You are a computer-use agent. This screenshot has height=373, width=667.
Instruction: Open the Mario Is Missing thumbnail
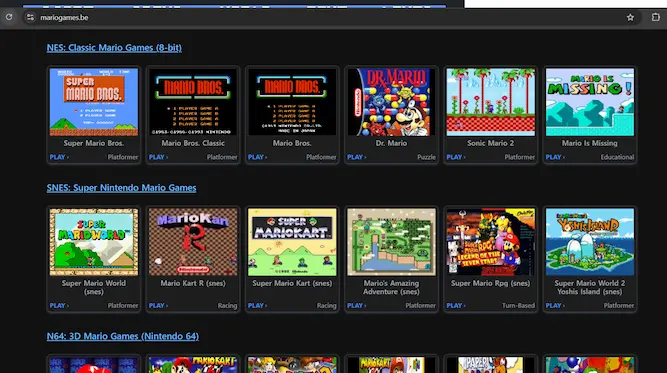click(590, 102)
